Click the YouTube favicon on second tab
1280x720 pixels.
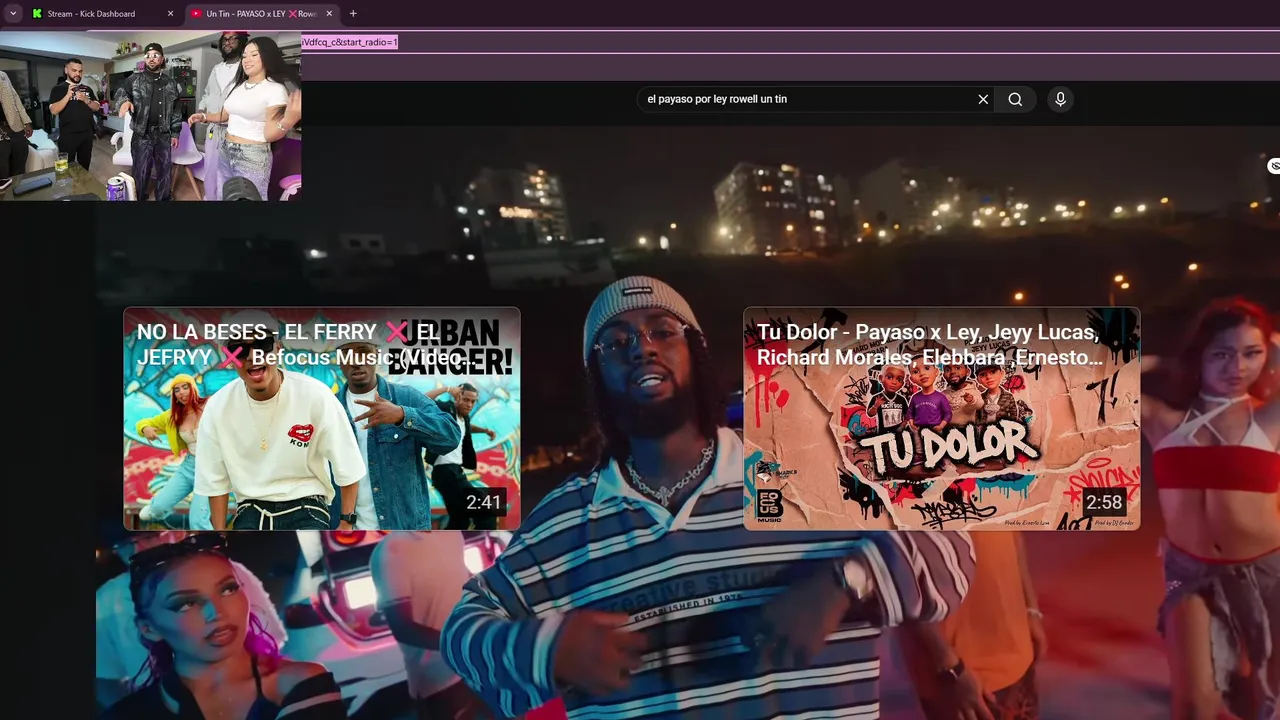click(x=196, y=14)
